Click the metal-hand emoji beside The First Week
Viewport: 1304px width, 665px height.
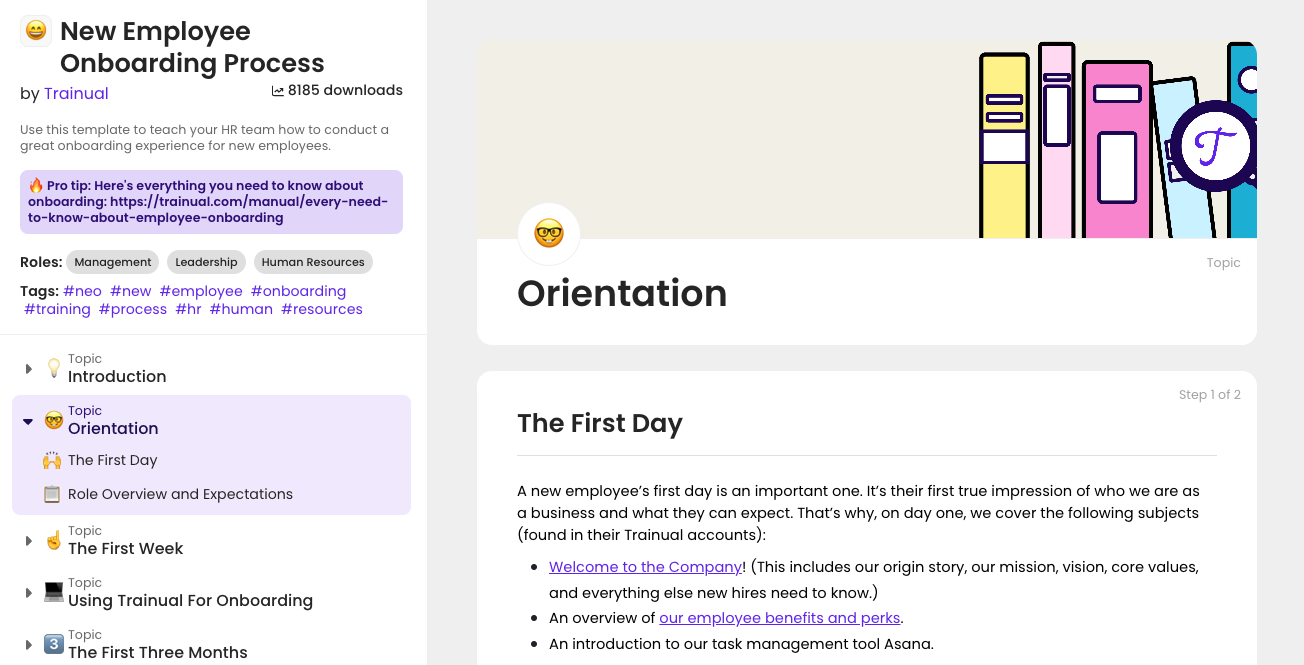[53, 539]
